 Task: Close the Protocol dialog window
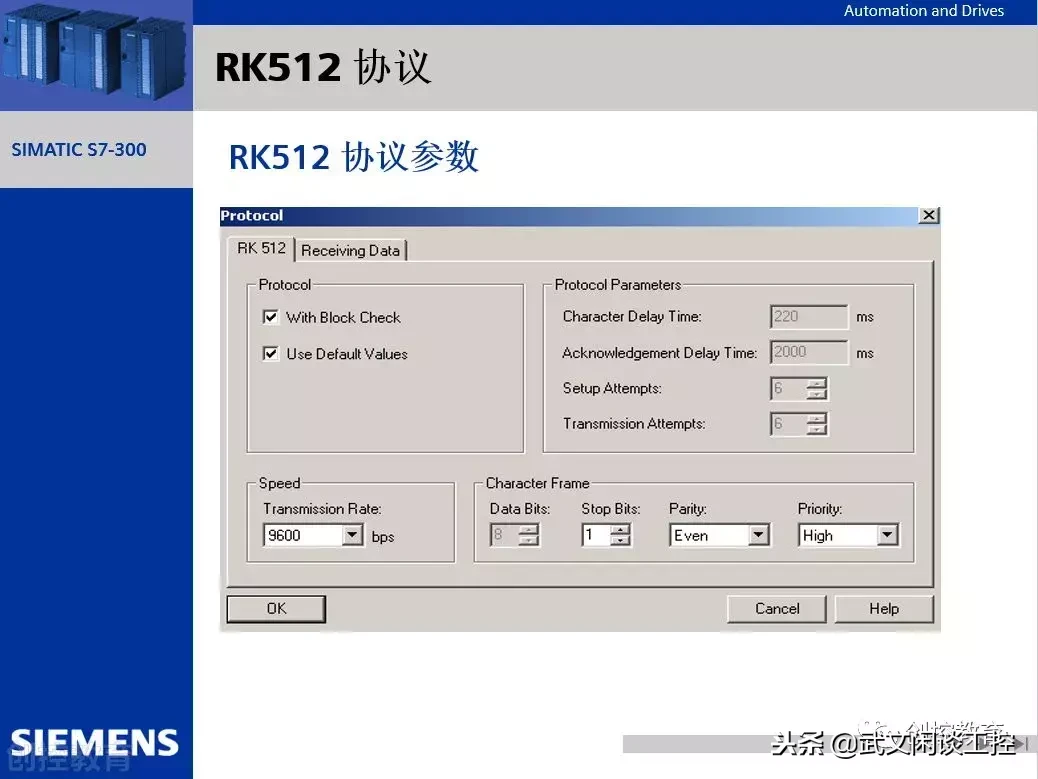929,216
